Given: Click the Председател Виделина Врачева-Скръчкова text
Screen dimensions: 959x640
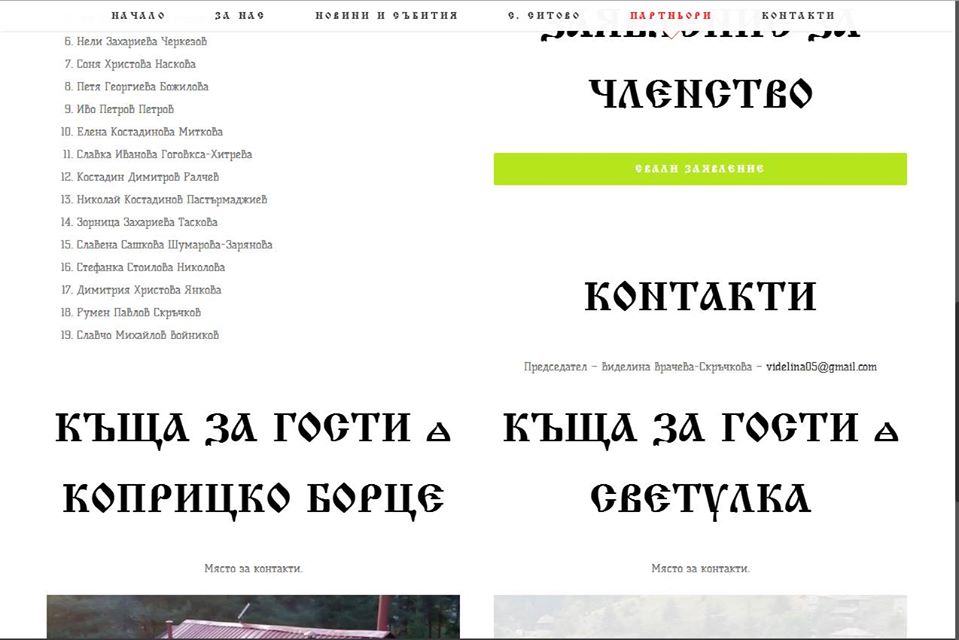Looking at the screenshot, I should click(638, 367).
